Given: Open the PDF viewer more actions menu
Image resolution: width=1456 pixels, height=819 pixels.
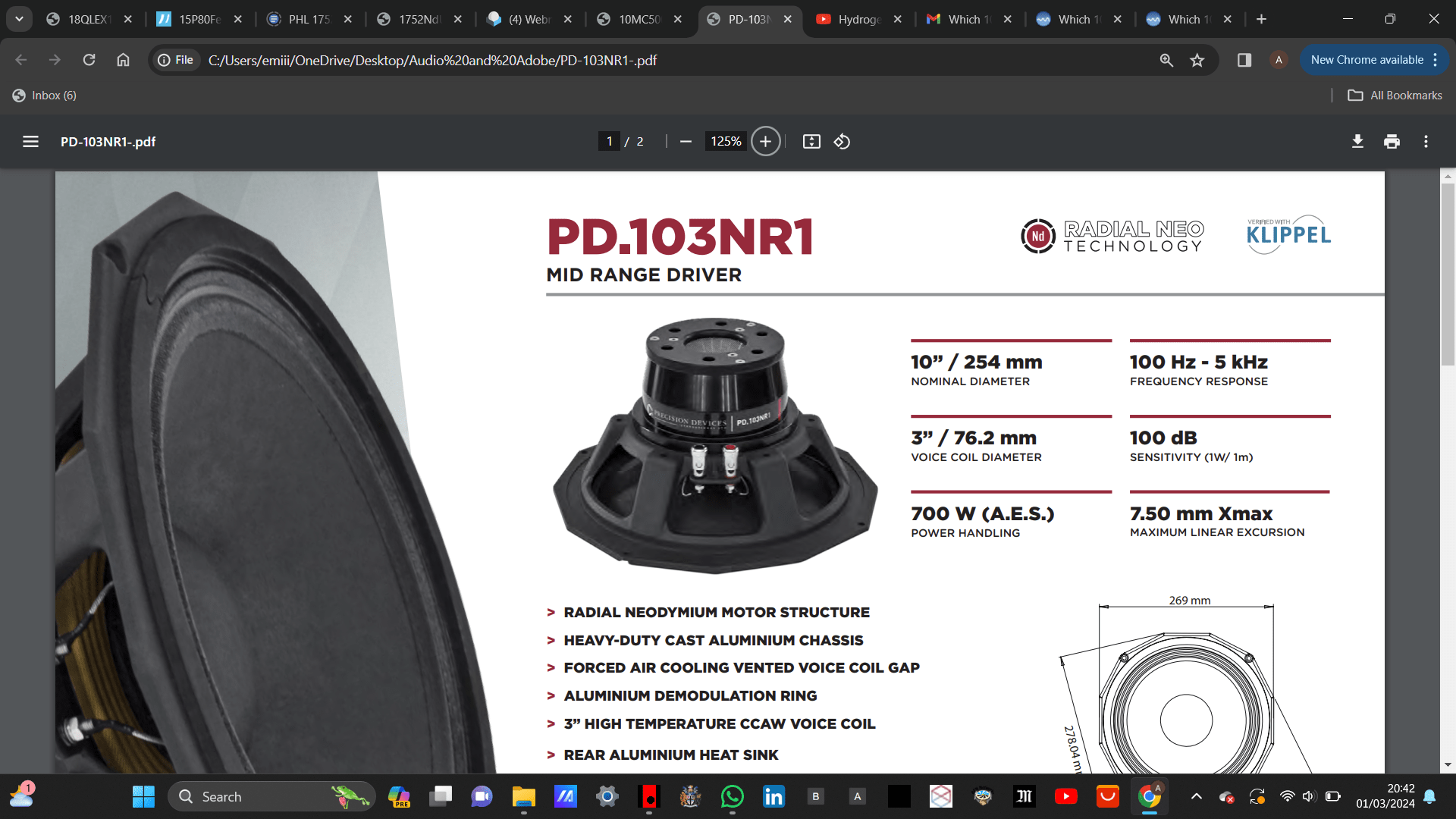Looking at the screenshot, I should 1426,142.
